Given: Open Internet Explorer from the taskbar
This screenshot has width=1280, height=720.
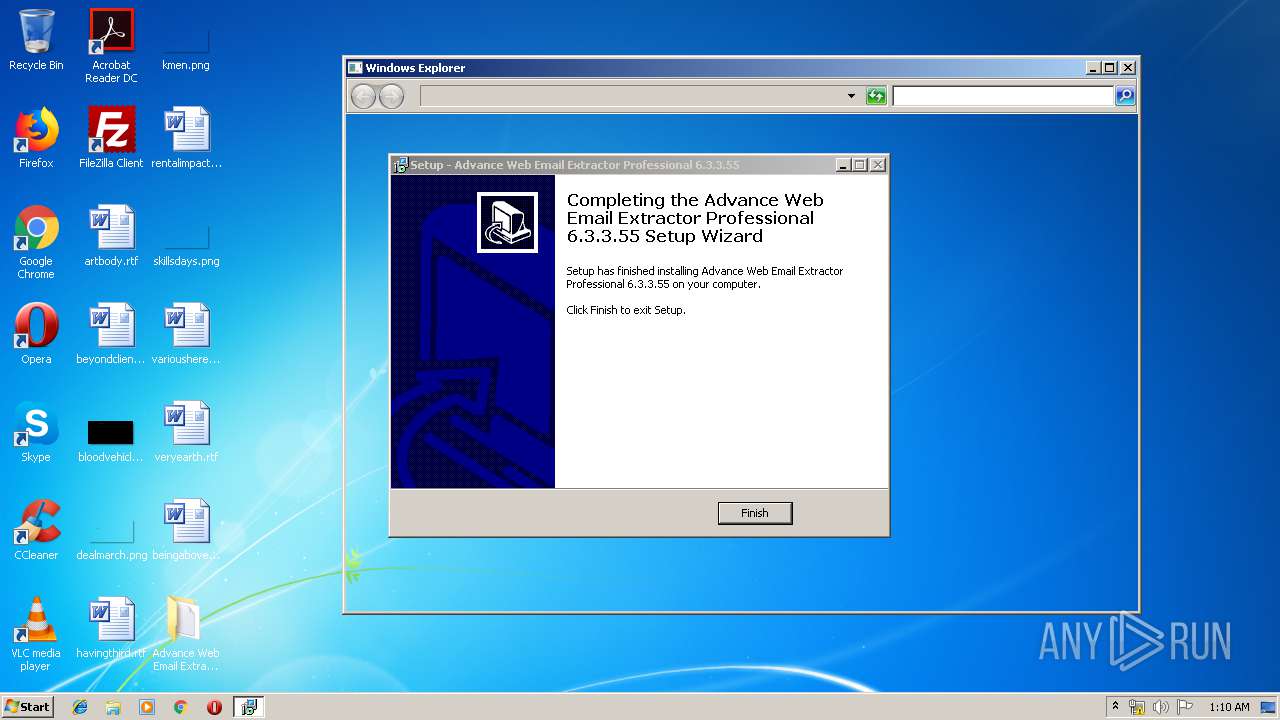Looking at the screenshot, I should tap(80, 707).
